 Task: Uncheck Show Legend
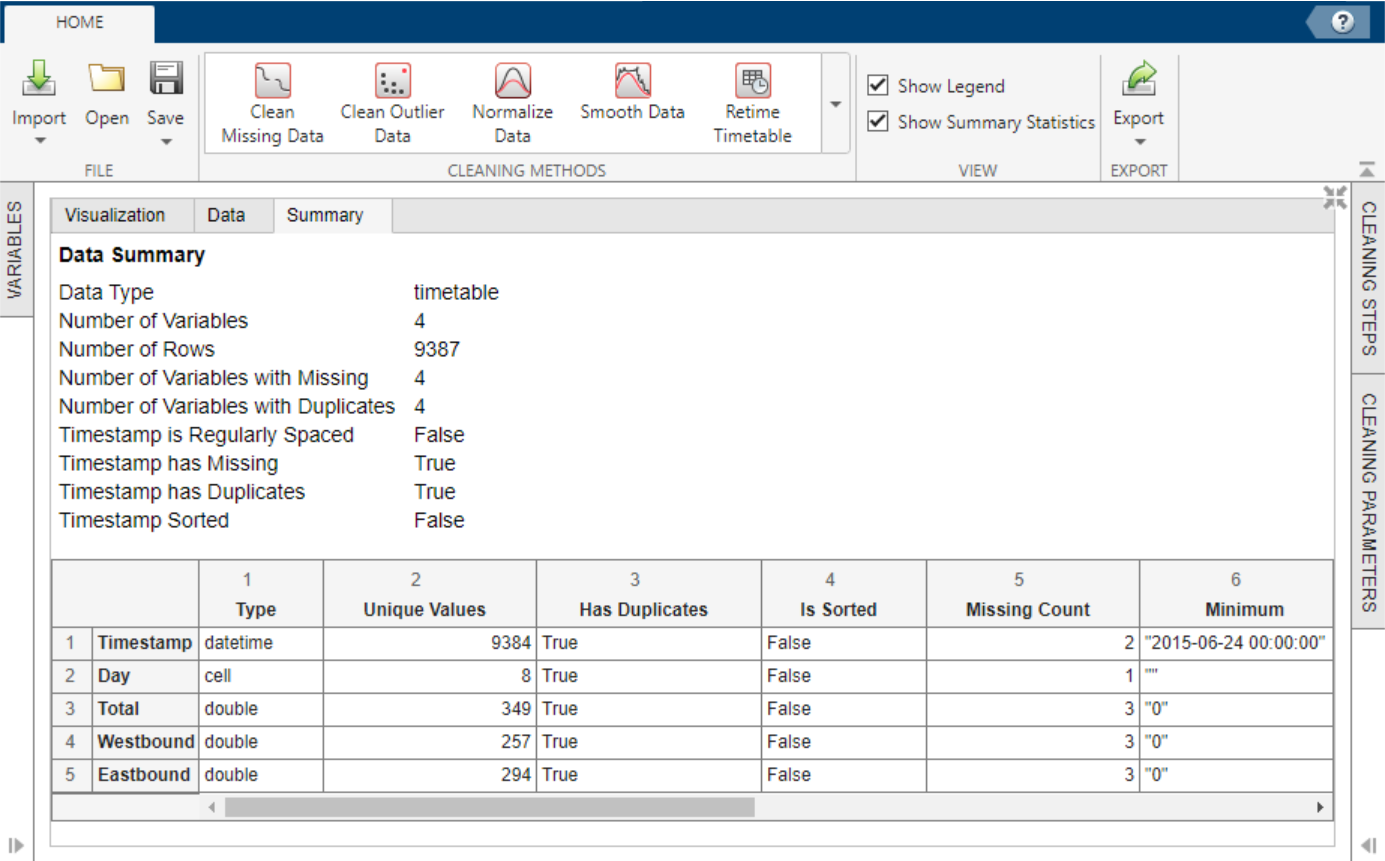tap(878, 86)
